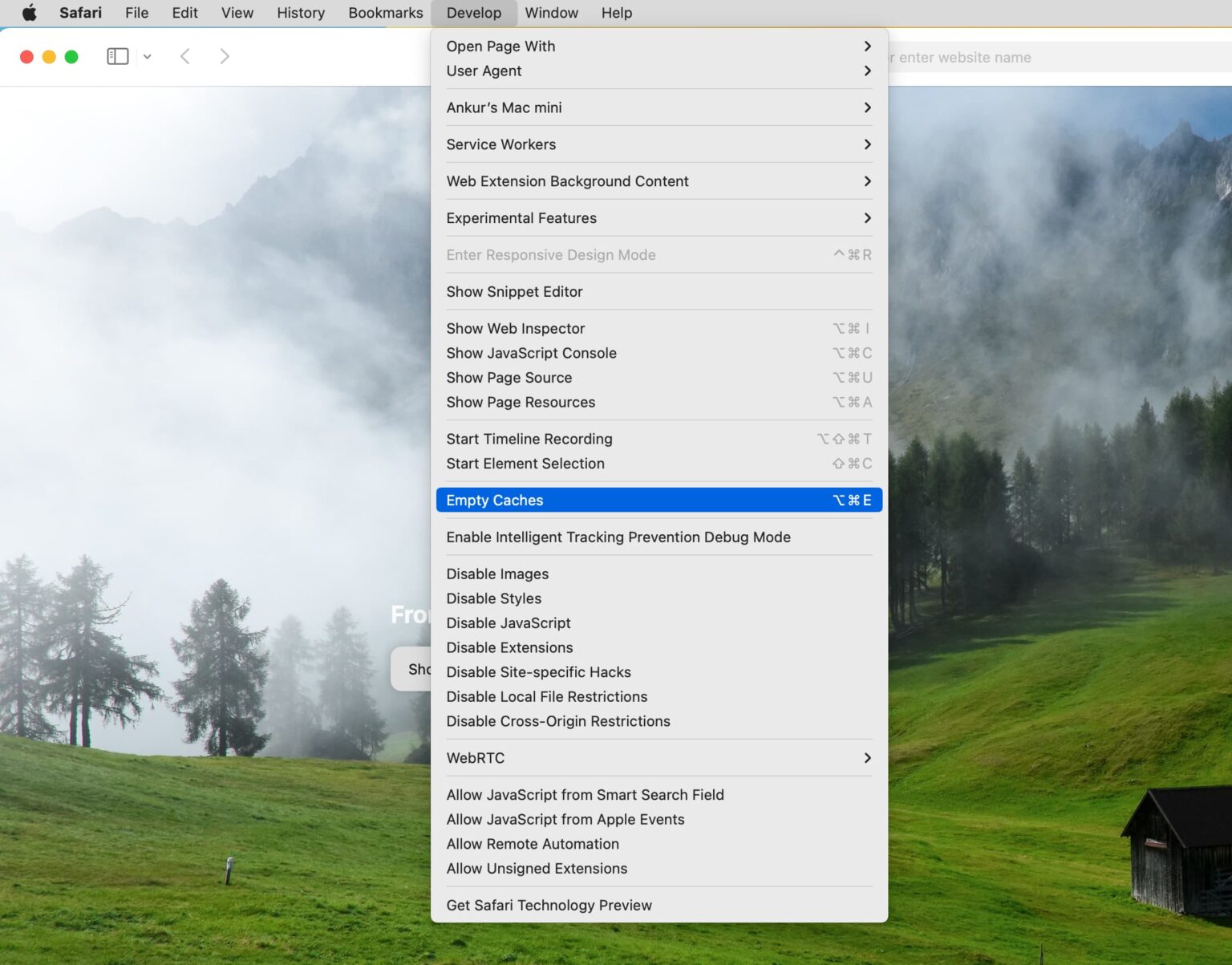Toggle Disable Extensions

coord(659,647)
